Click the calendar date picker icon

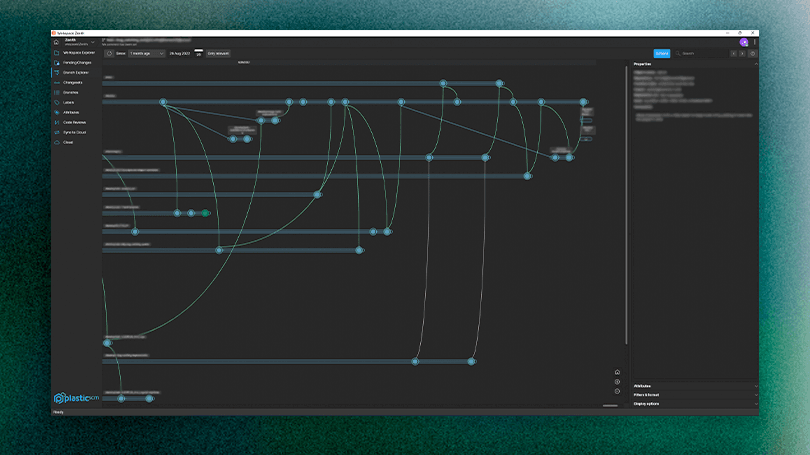(x=198, y=52)
